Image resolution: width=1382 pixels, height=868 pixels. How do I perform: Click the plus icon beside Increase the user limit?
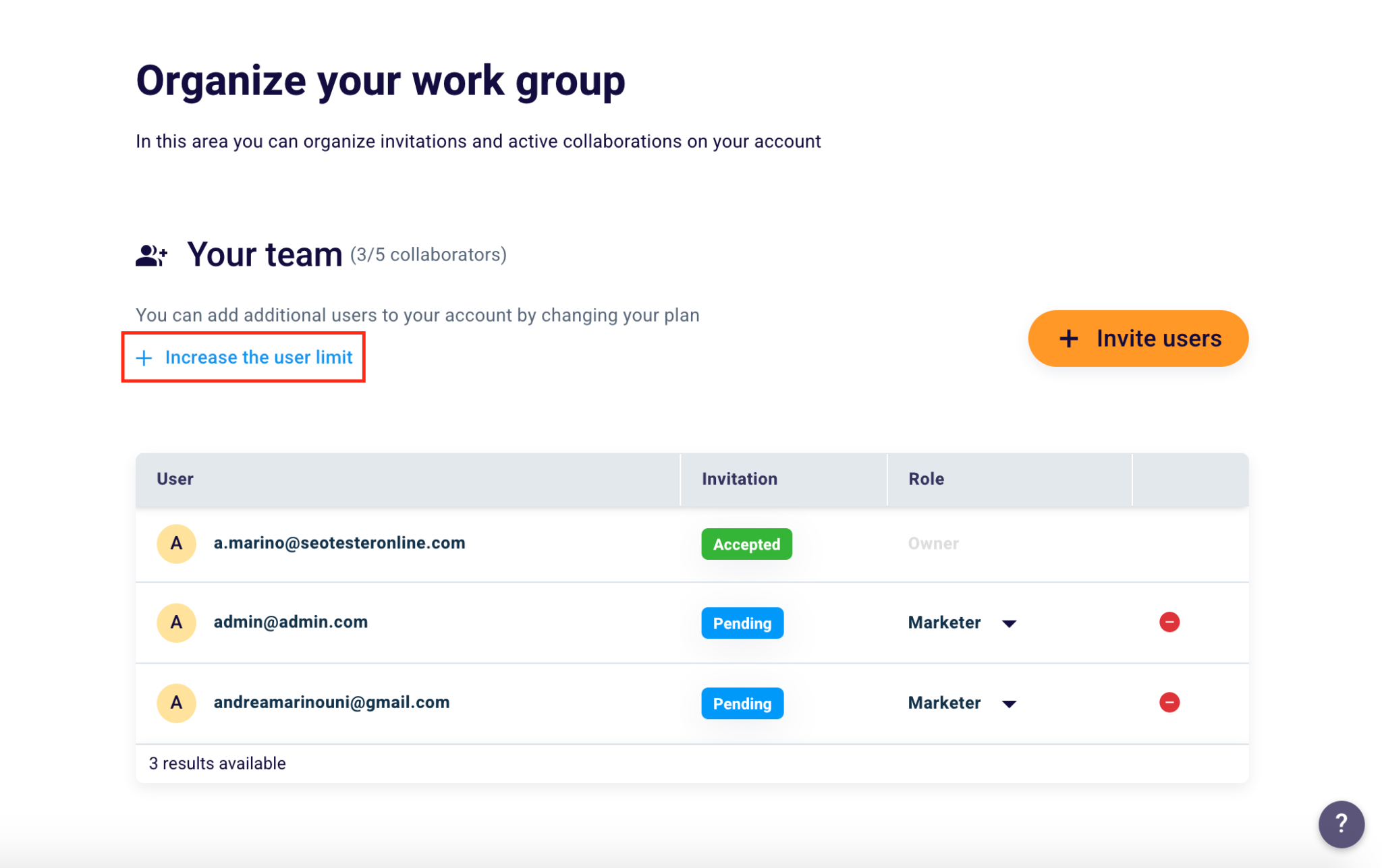(144, 358)
